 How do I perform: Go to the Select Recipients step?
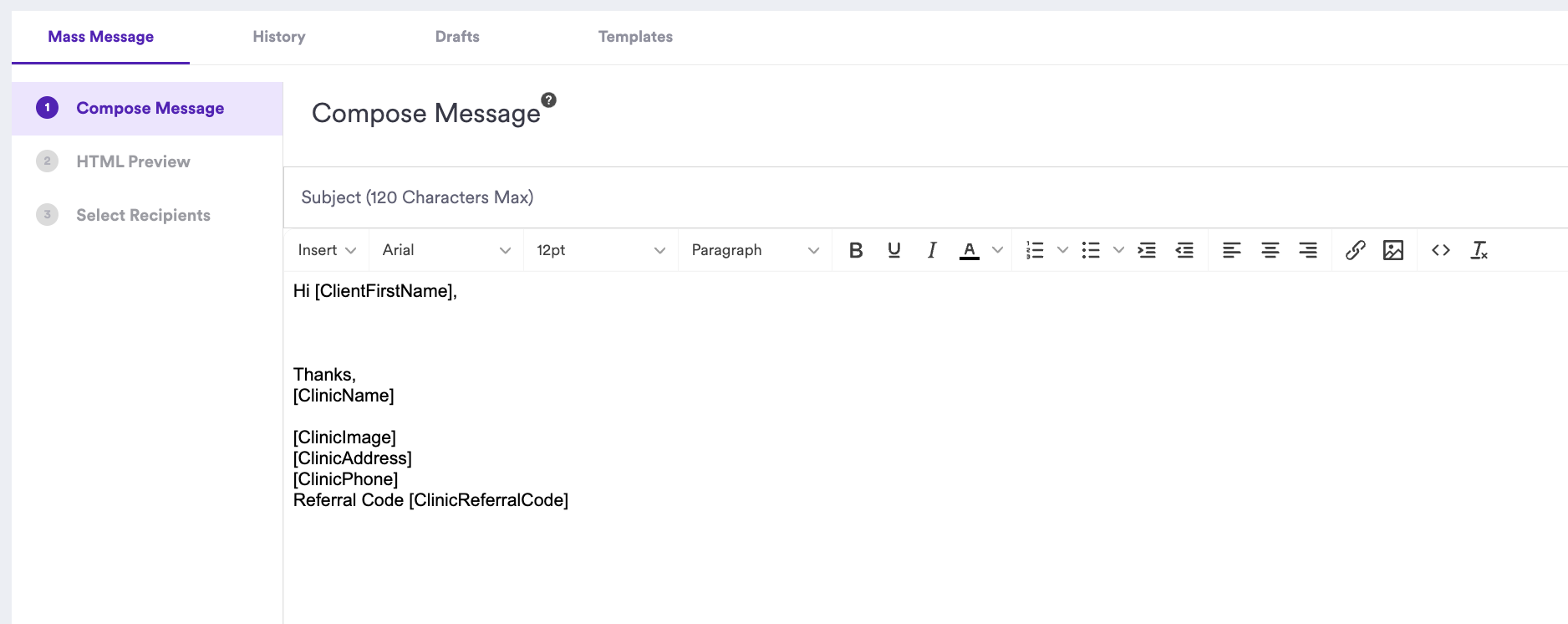147,215
